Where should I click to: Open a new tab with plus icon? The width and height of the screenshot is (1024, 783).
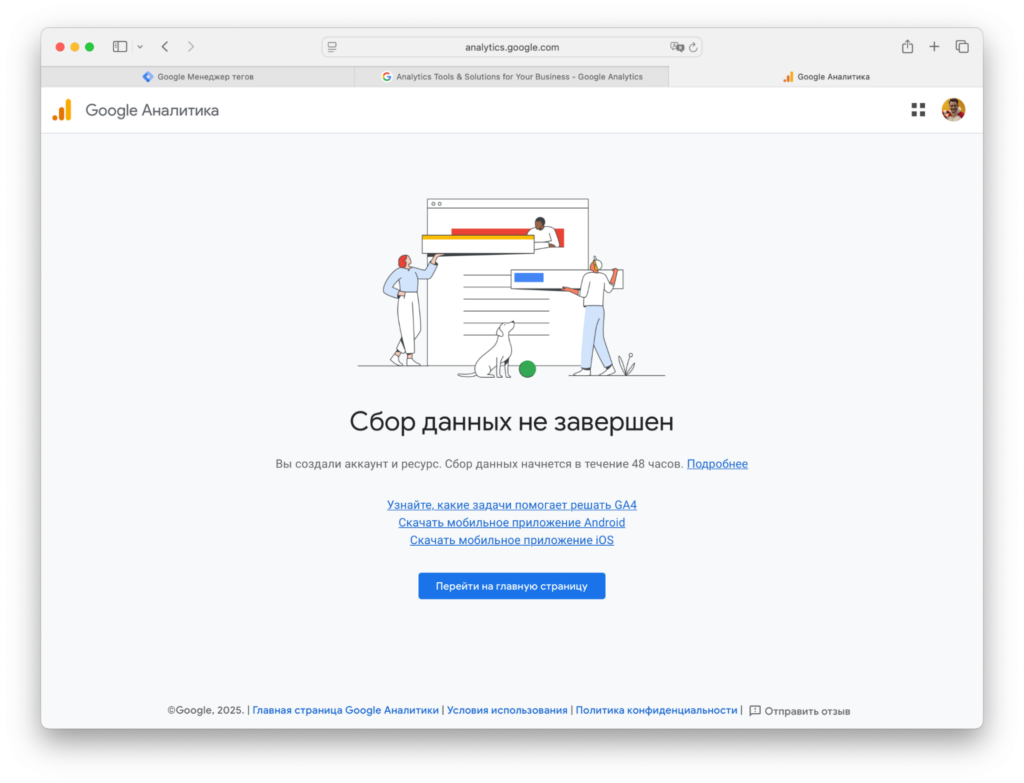click(x=934, y=46)
